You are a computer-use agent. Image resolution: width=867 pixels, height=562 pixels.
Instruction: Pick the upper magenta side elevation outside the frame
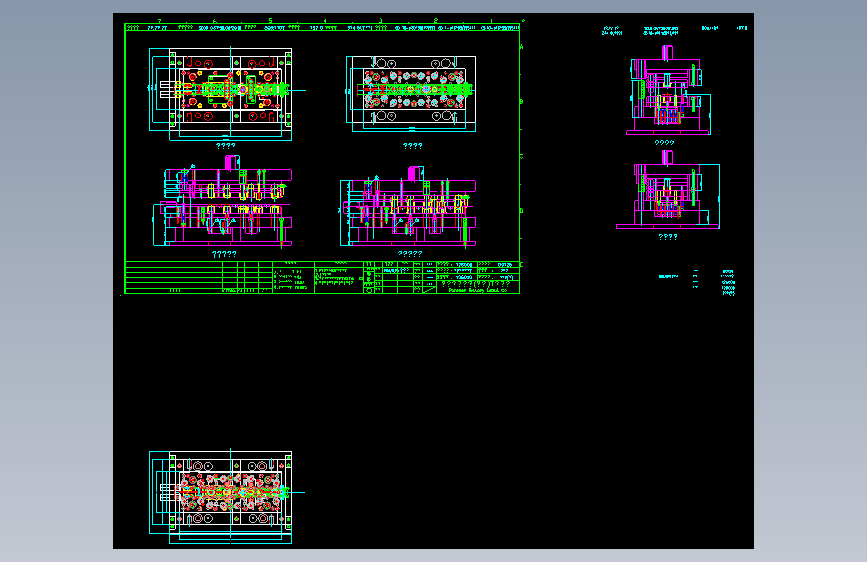pos(668,91)
